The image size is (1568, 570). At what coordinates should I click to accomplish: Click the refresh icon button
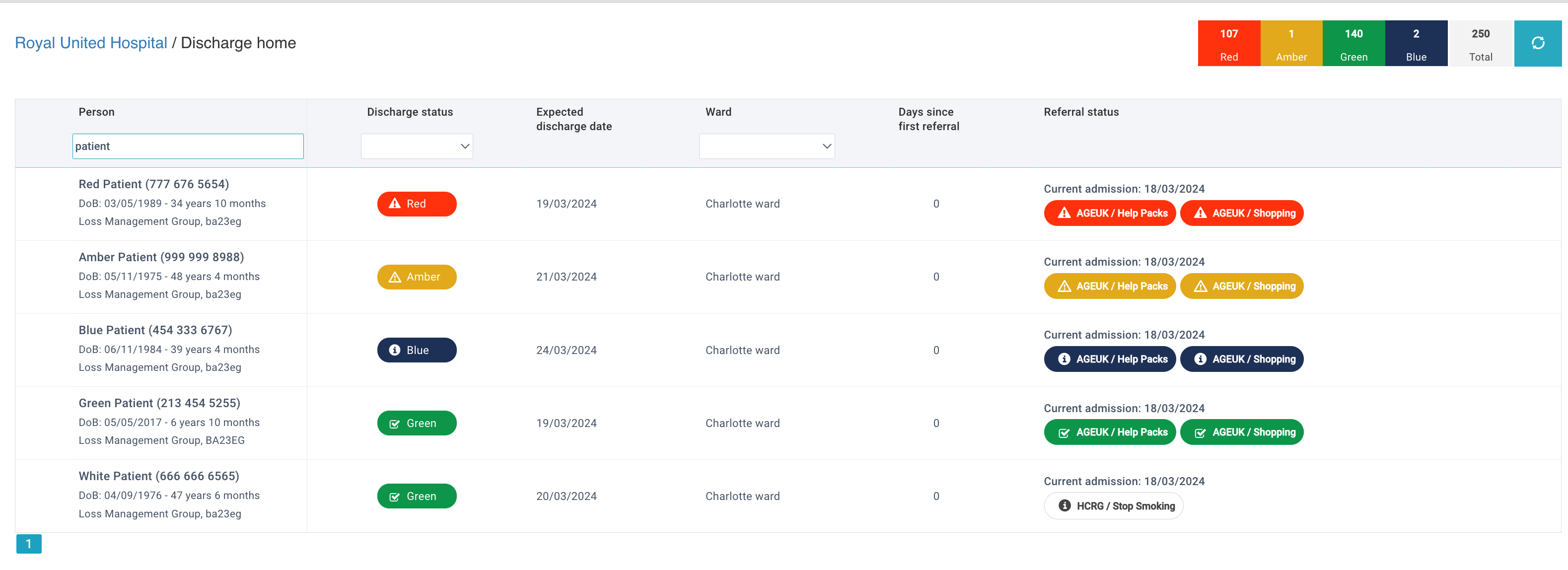(x=1538, y=43)
